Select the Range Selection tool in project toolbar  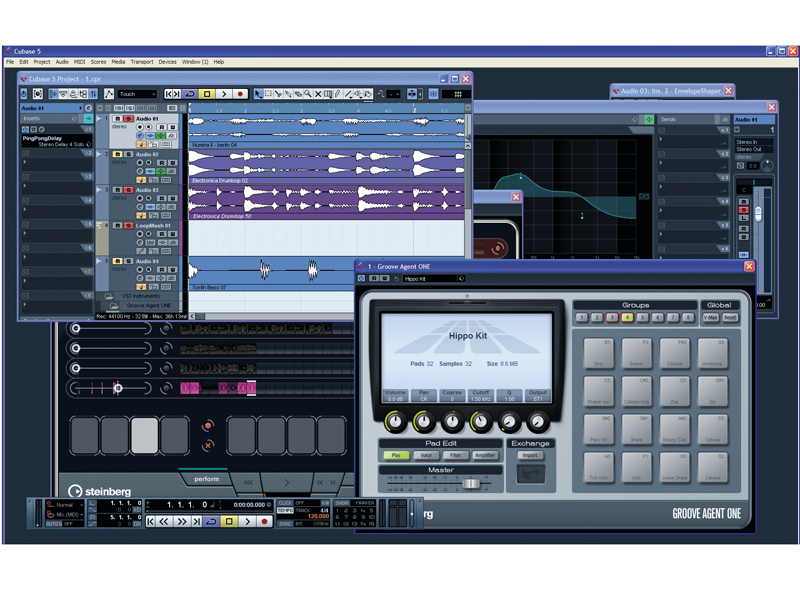(x=268, y=94)
